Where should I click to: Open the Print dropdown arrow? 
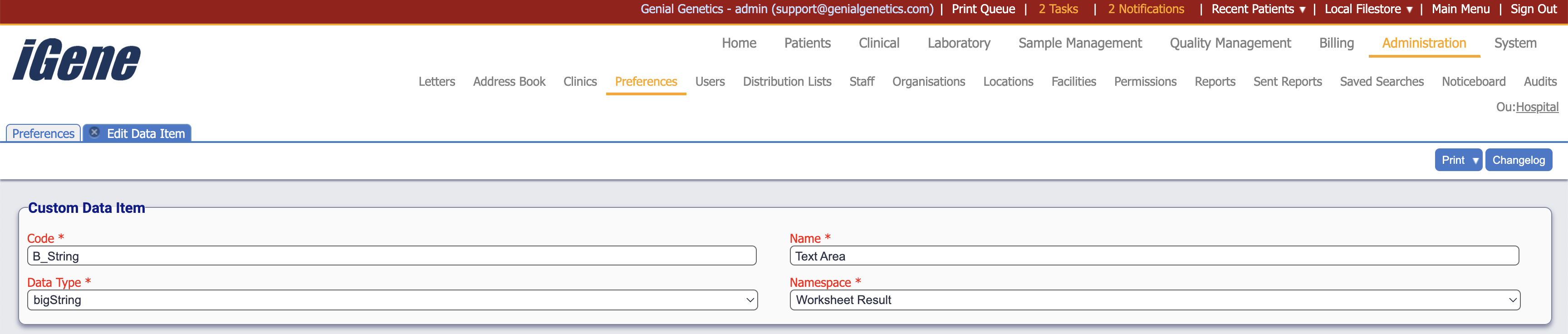tap(1475, 161)
